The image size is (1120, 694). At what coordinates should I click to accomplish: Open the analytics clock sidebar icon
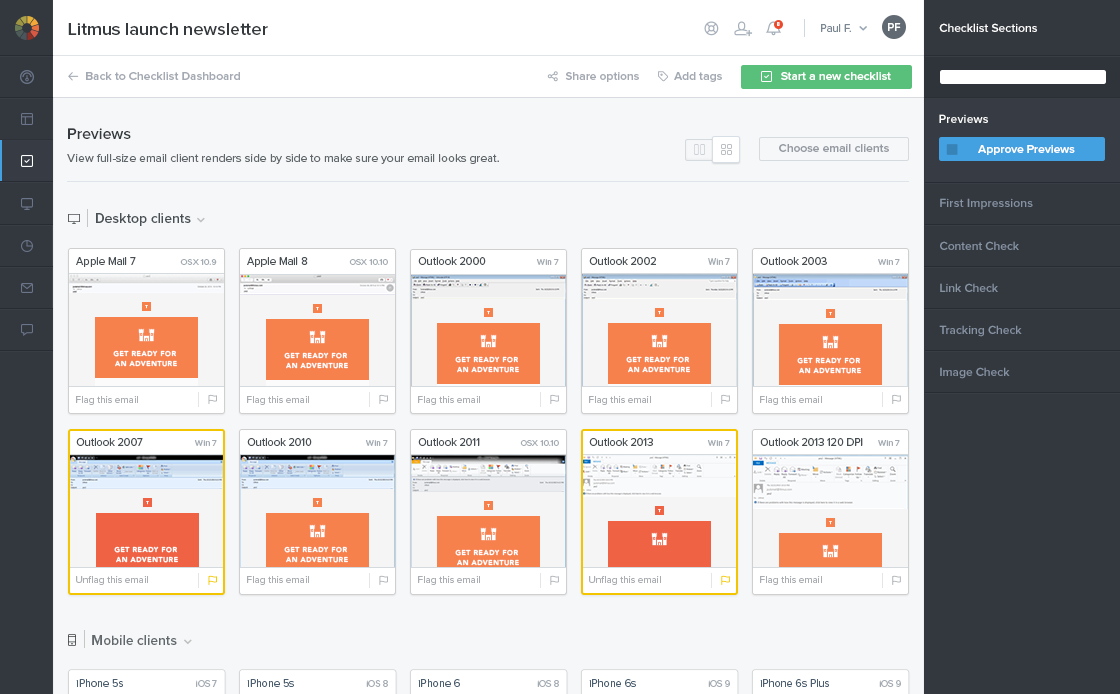26,246
